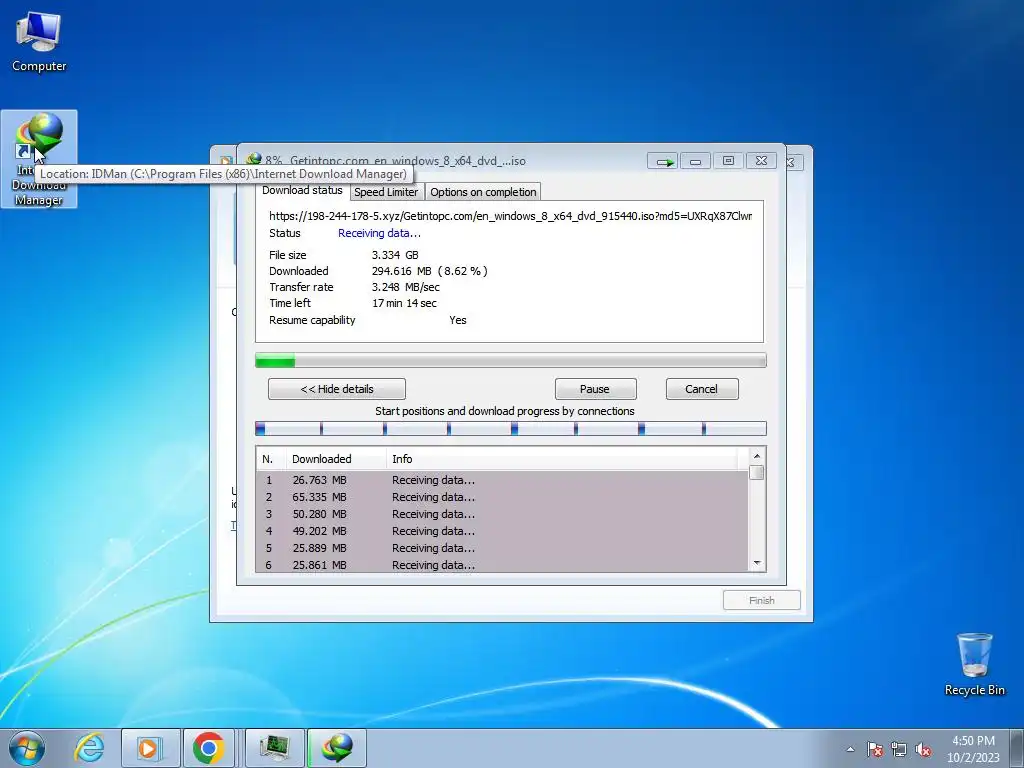Open the Computer desktop icon
The image size is (1024, 768).
pos(39,42)
